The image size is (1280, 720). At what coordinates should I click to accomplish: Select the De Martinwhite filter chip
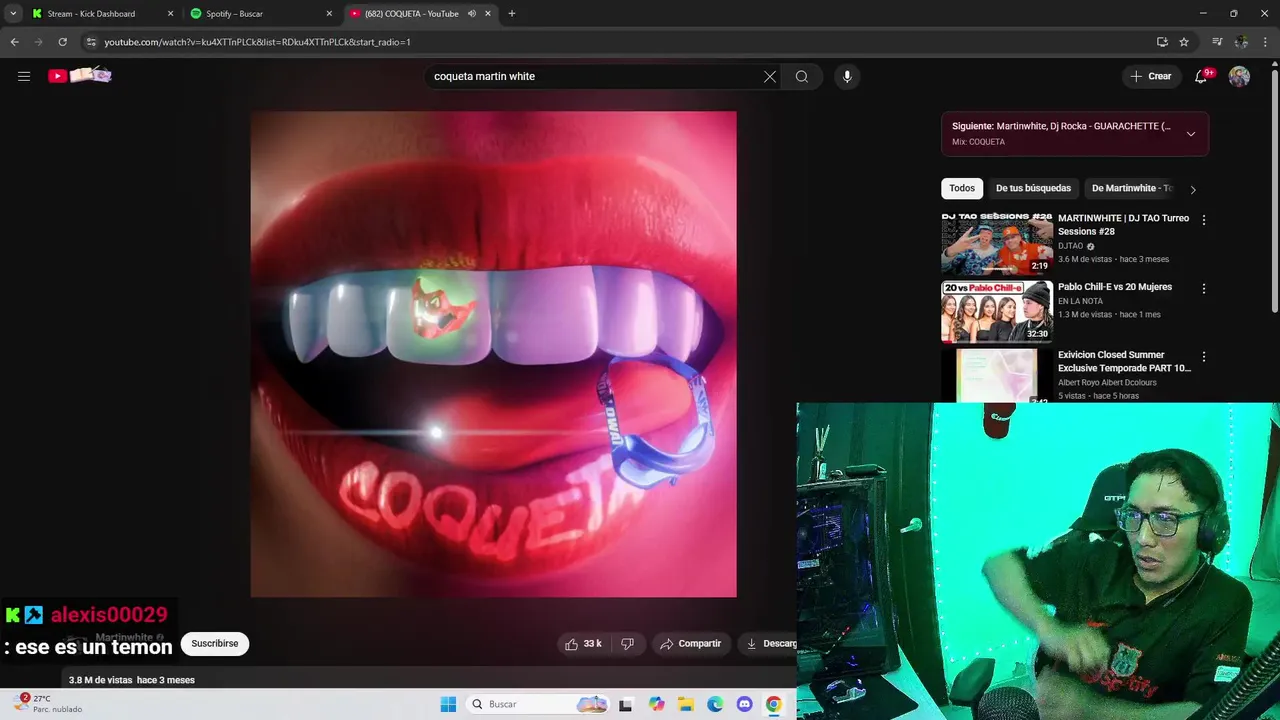click(x=1131, y=188)
